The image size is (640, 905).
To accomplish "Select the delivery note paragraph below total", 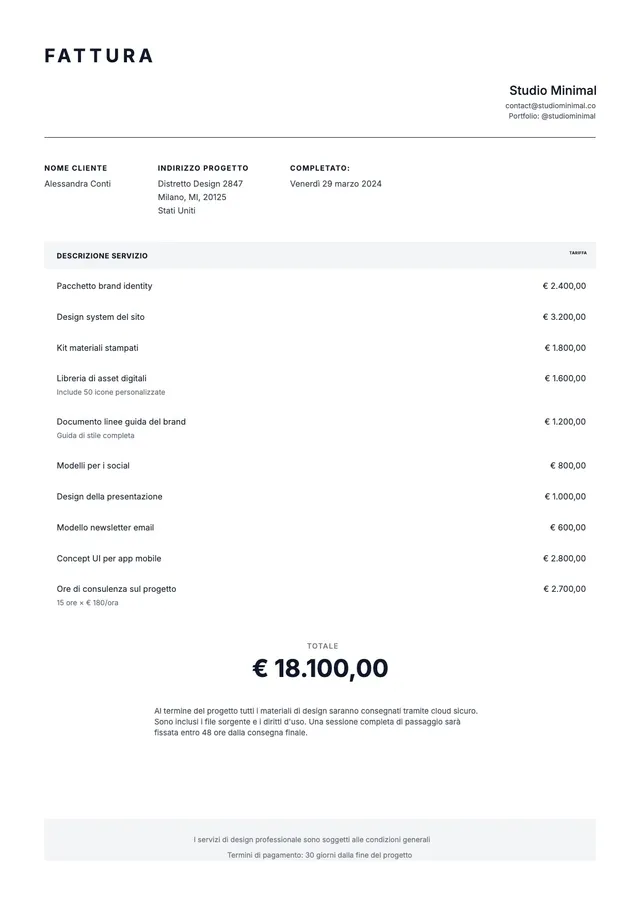I will [316, 721].
